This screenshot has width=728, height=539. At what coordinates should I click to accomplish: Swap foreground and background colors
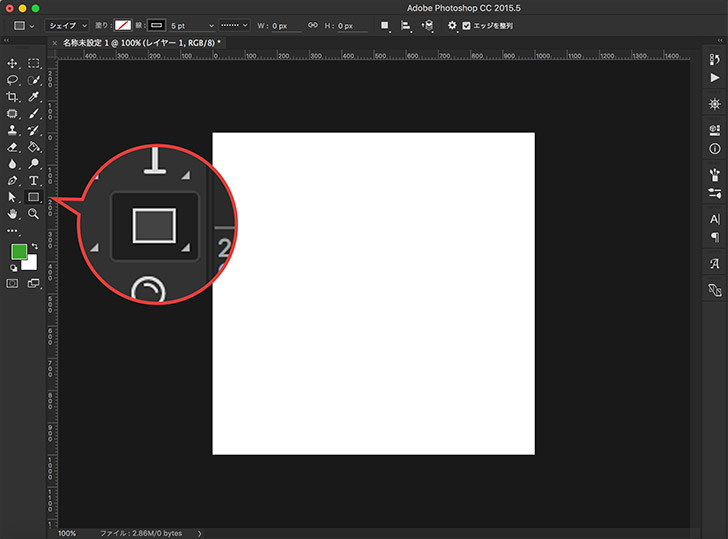pyautogui.click(x=35, y=247)
